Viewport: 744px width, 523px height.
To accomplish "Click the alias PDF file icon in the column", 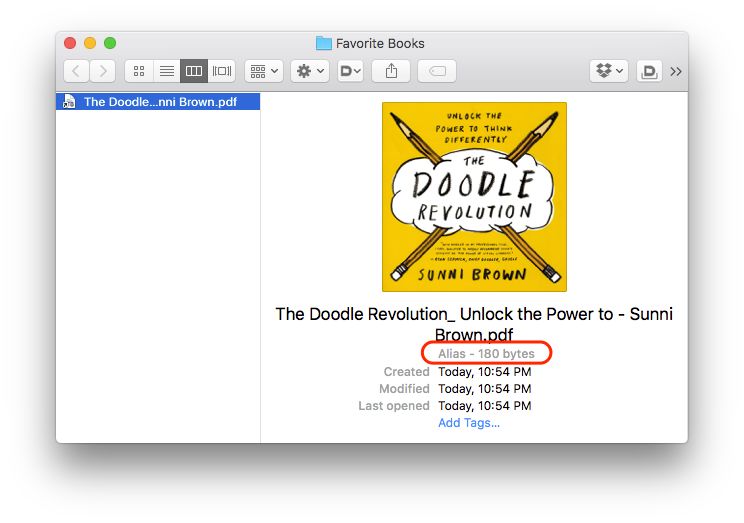I will tap(69, 102).
